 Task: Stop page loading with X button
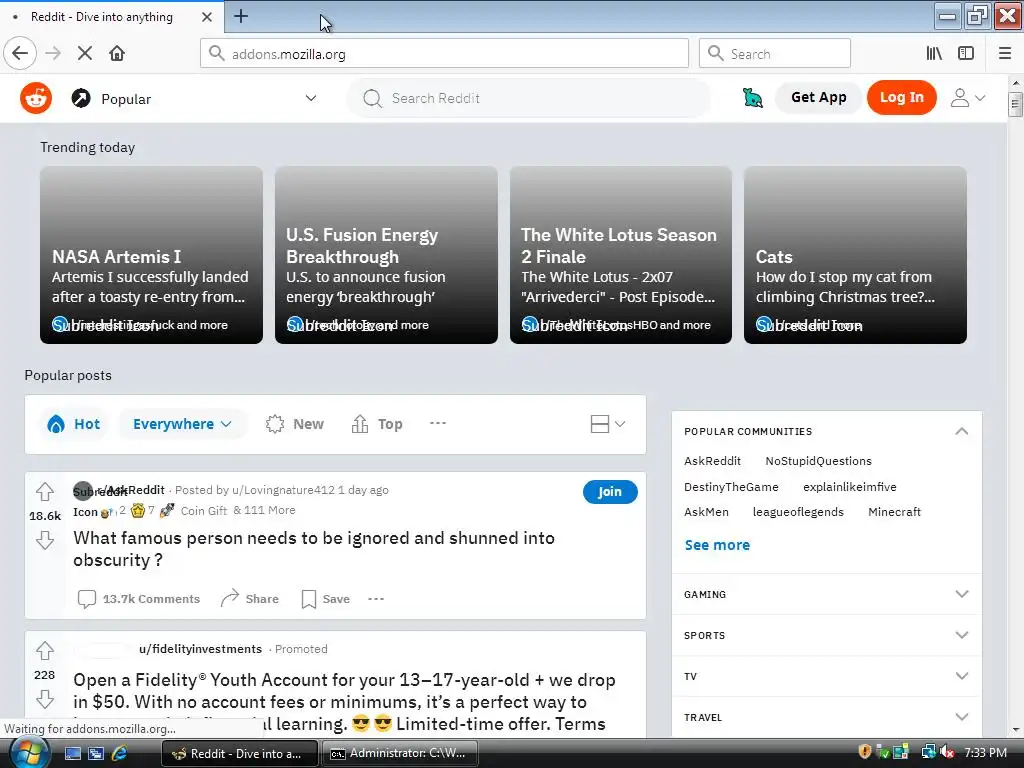coord(84,54)
